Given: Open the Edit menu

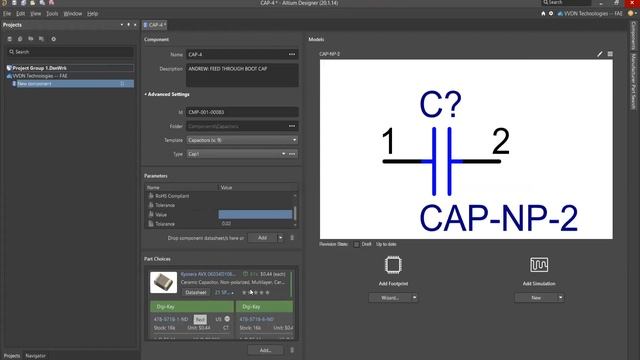Looking at the screenshot, I should (20, 13).
